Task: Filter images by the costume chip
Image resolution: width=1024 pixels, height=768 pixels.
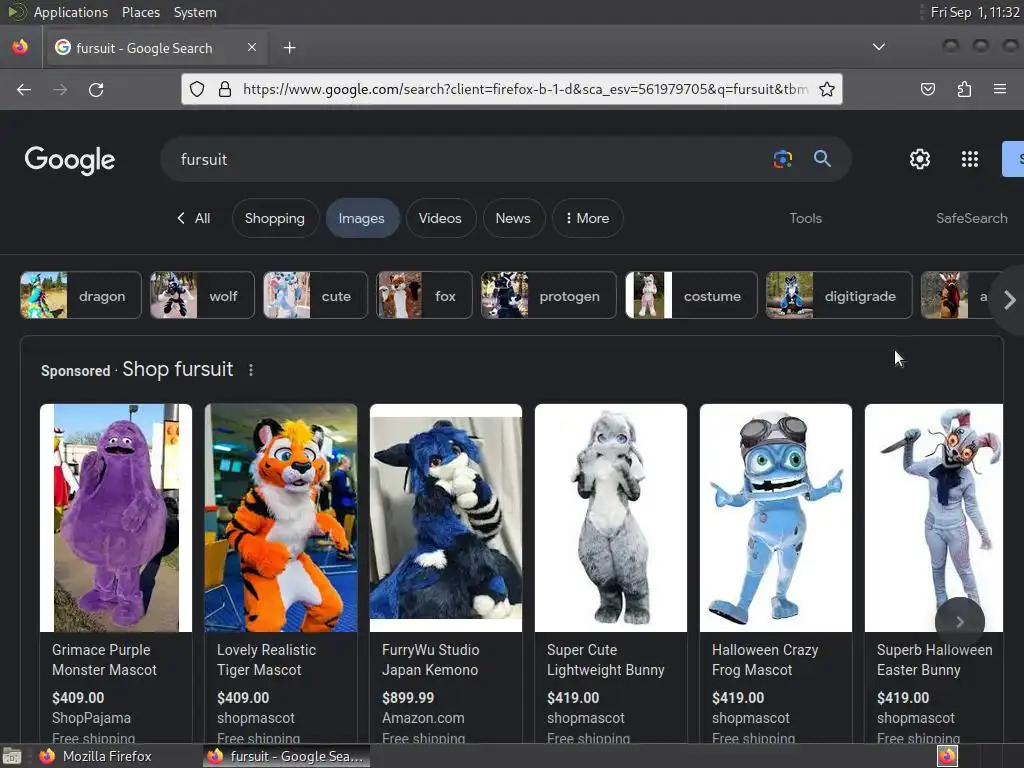Action: coord(691,295)
